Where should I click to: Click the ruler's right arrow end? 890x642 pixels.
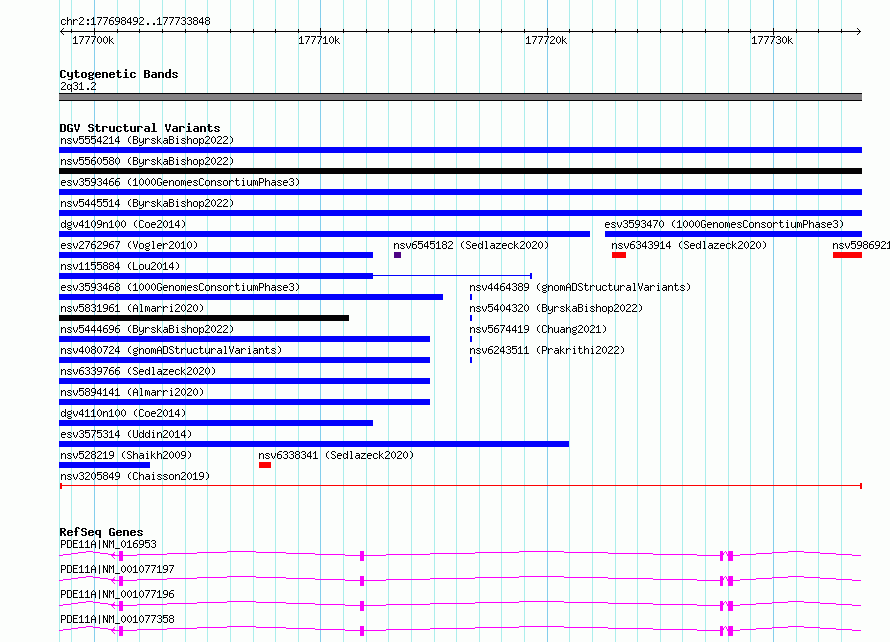(858, 31)
